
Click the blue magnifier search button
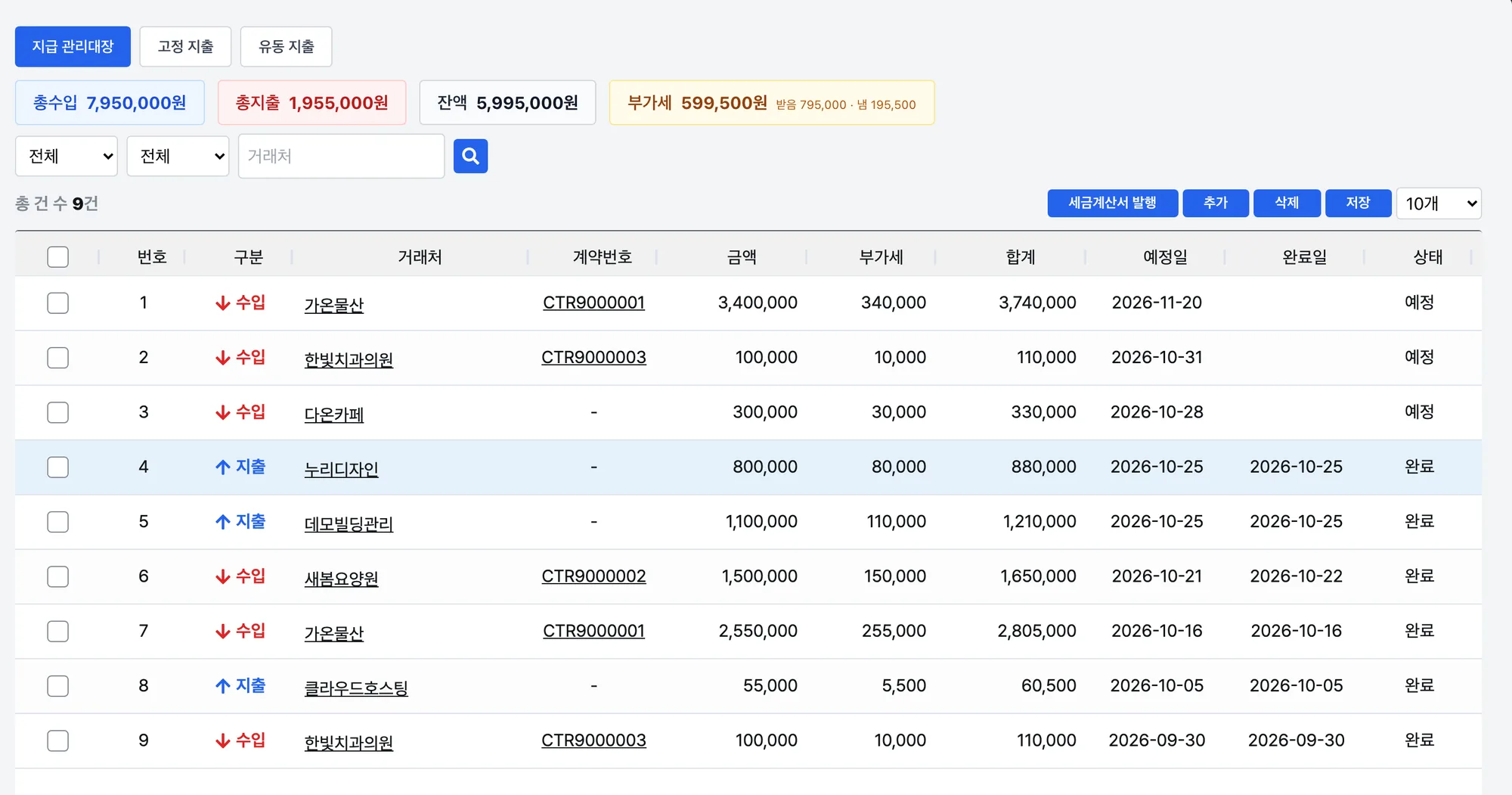470,156
